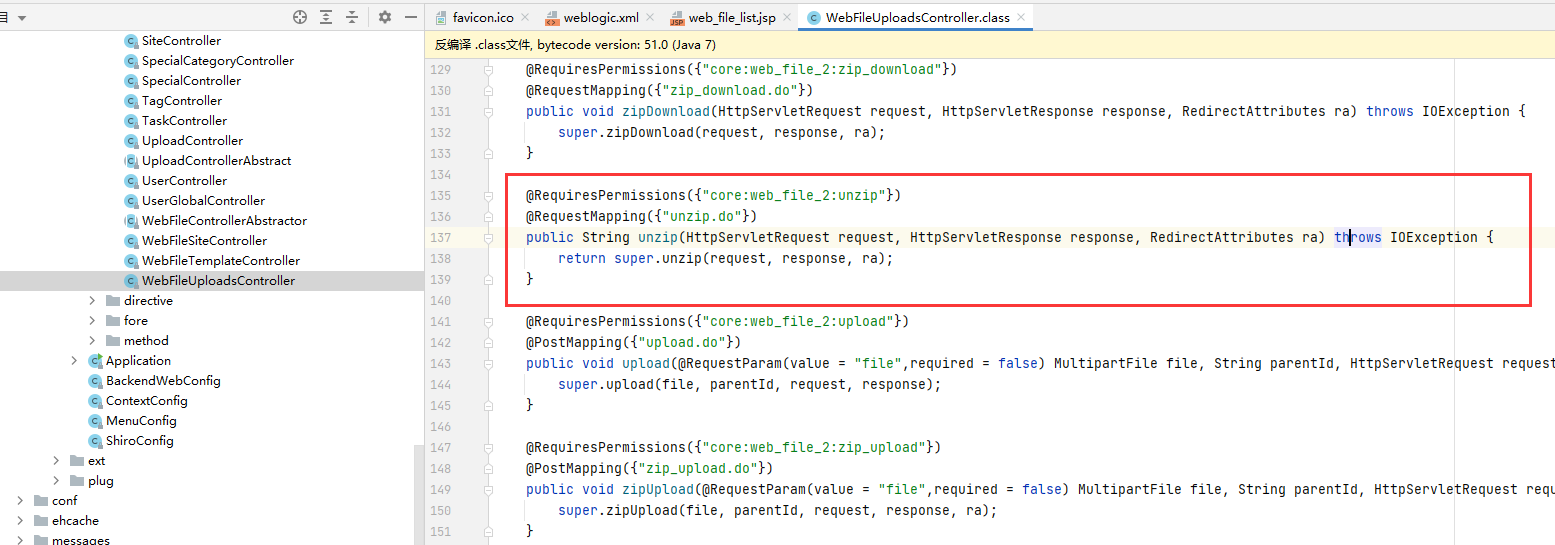The width and height of the screenshot is (1555, 545).
Task: Click the Collapse All toolbar icon
Action: [x=352, y=17]
